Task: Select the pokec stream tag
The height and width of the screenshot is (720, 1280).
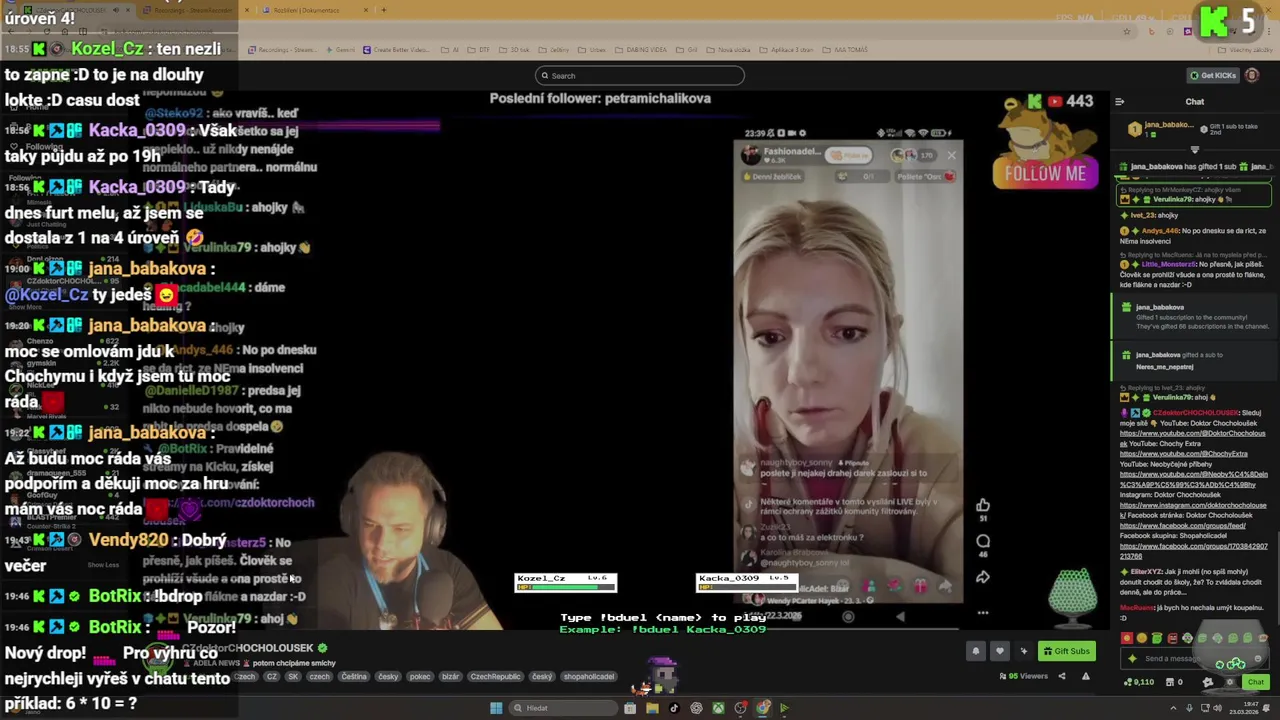Action: (420, 677)
